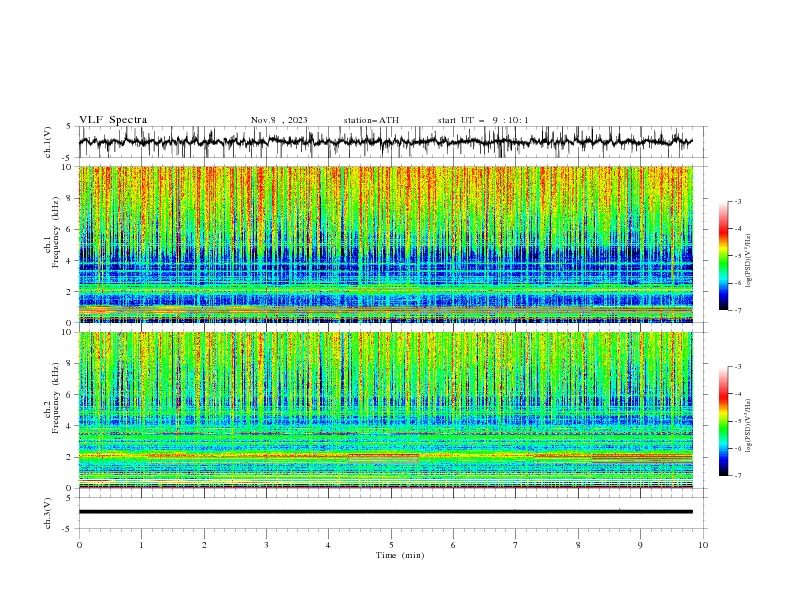
Task: Click the 'ch.3(V)' axis label
Action: coord(48,513)
